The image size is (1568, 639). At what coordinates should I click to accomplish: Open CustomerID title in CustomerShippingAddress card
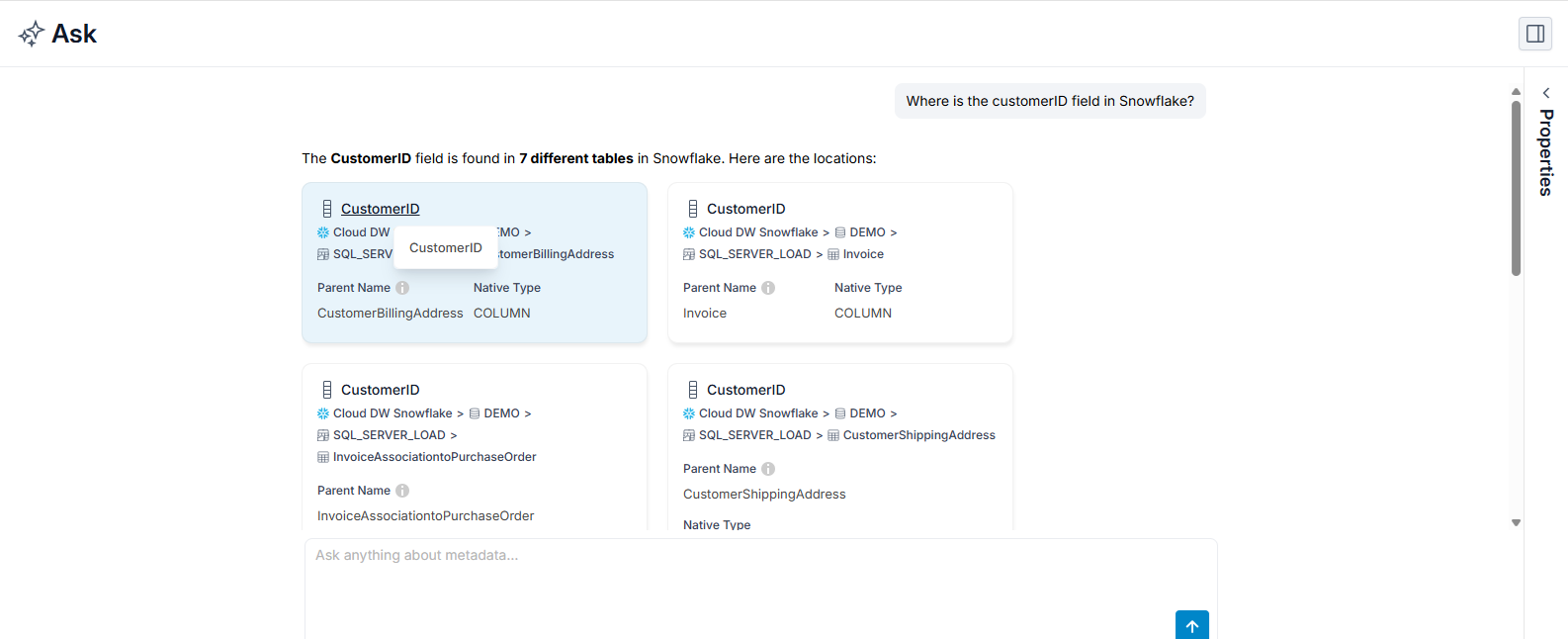(746, 390)
